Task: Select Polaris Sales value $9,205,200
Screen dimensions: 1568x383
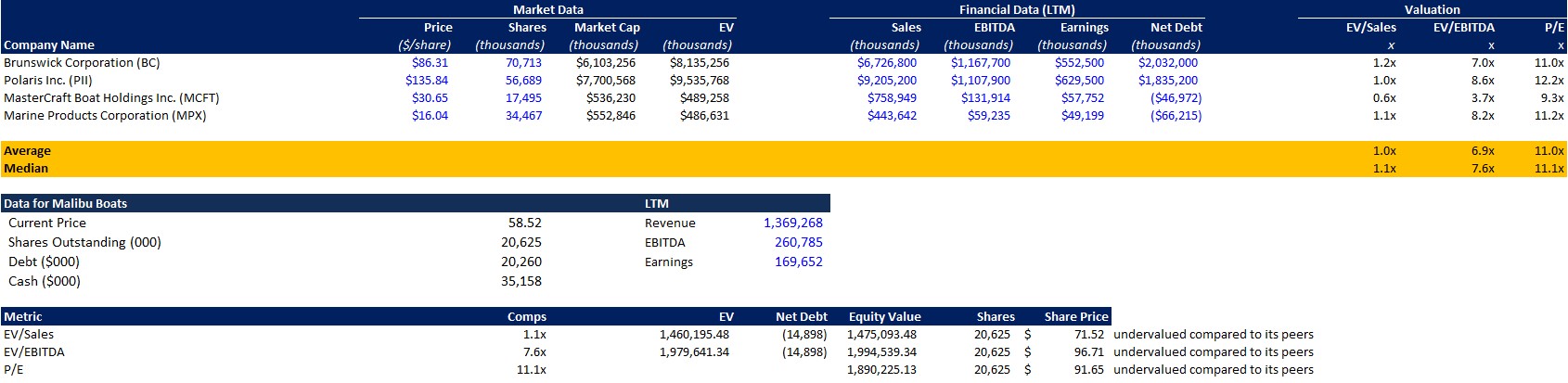Action: (x=886, y=81)
